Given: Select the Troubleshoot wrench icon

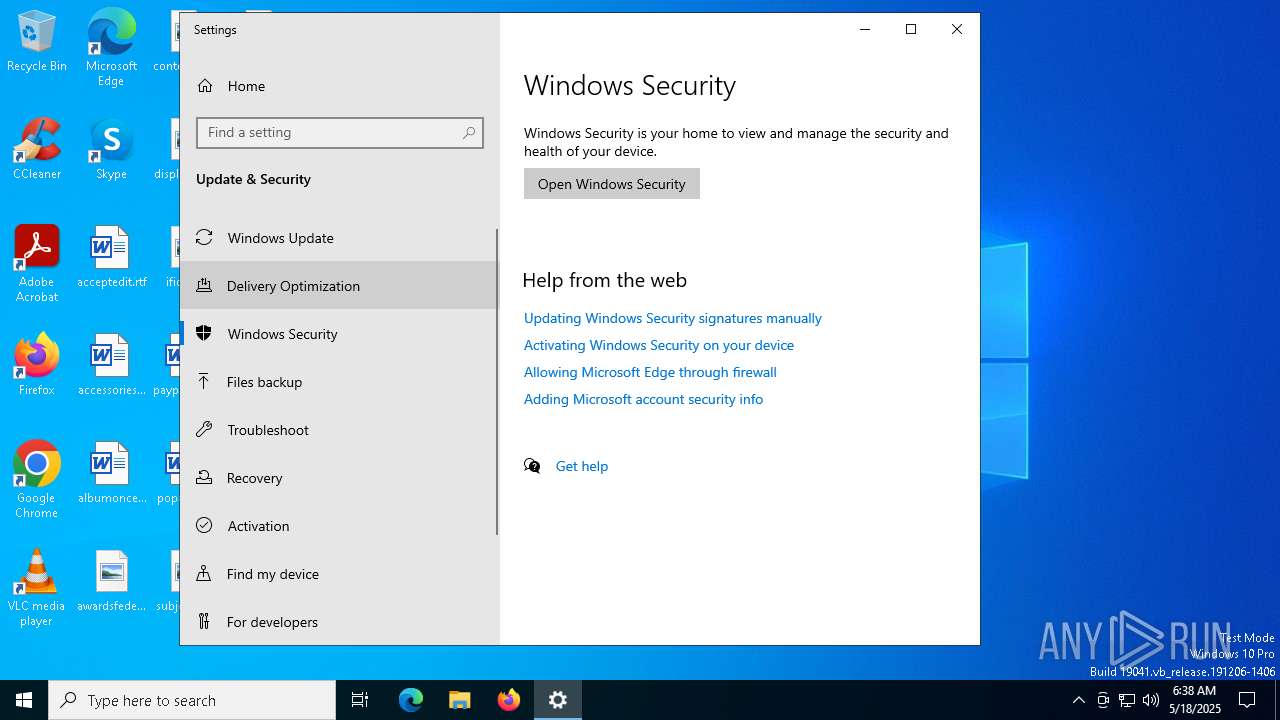Looking at the screenshot, I should click(204, 429).
